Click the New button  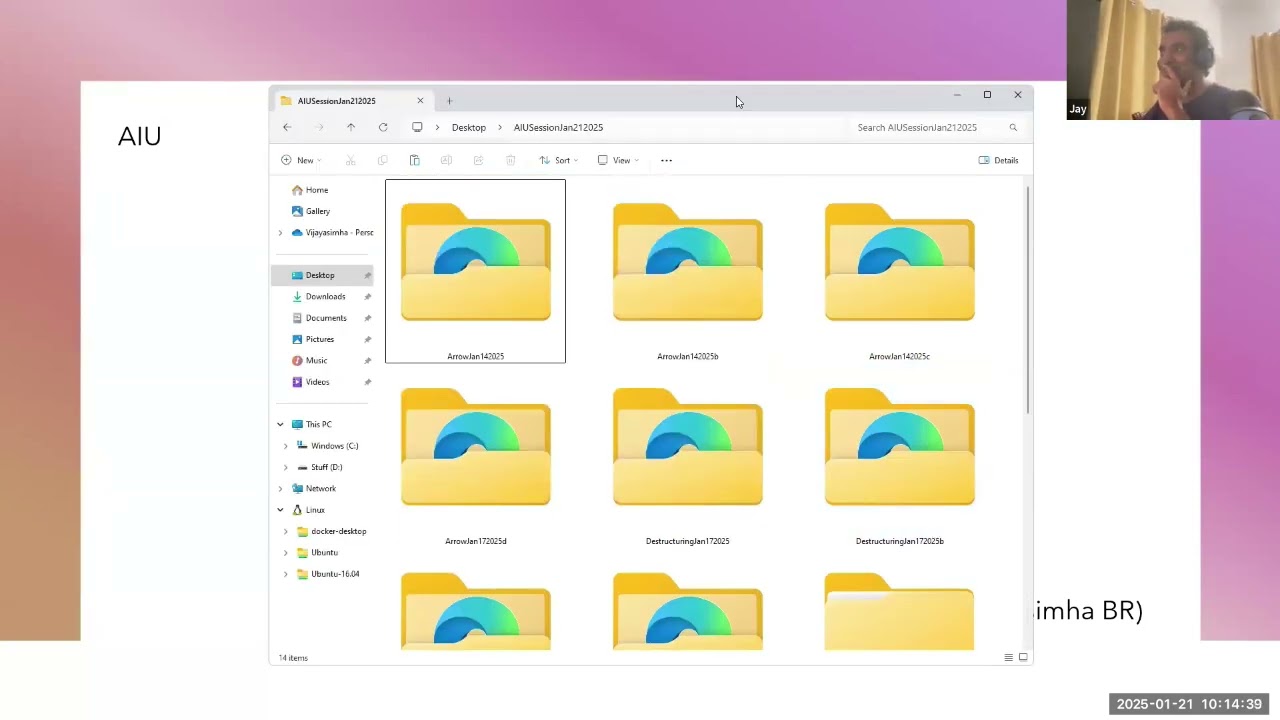(x=300, y=160)
